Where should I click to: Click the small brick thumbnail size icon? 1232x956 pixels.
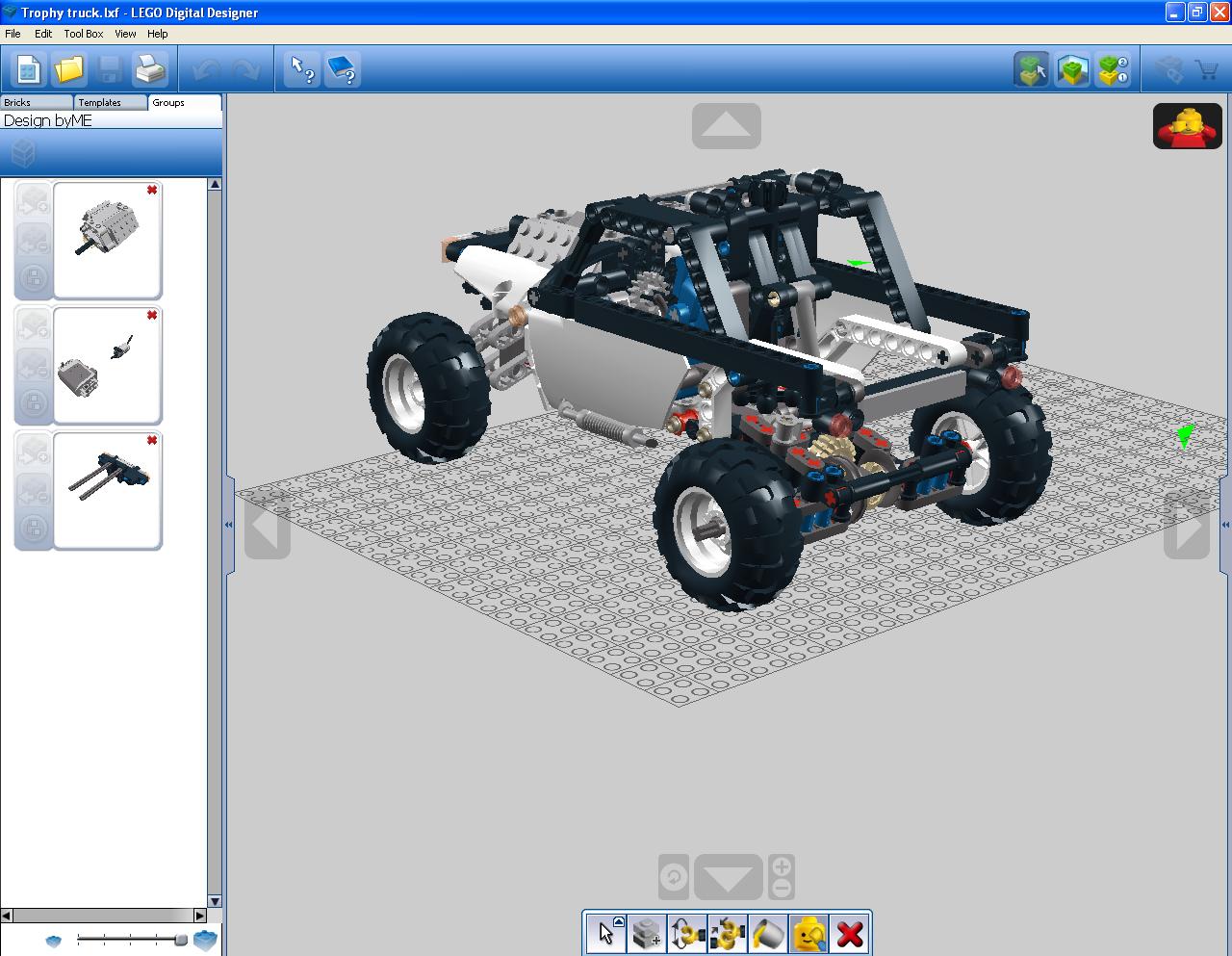click(x=54, y=941)
